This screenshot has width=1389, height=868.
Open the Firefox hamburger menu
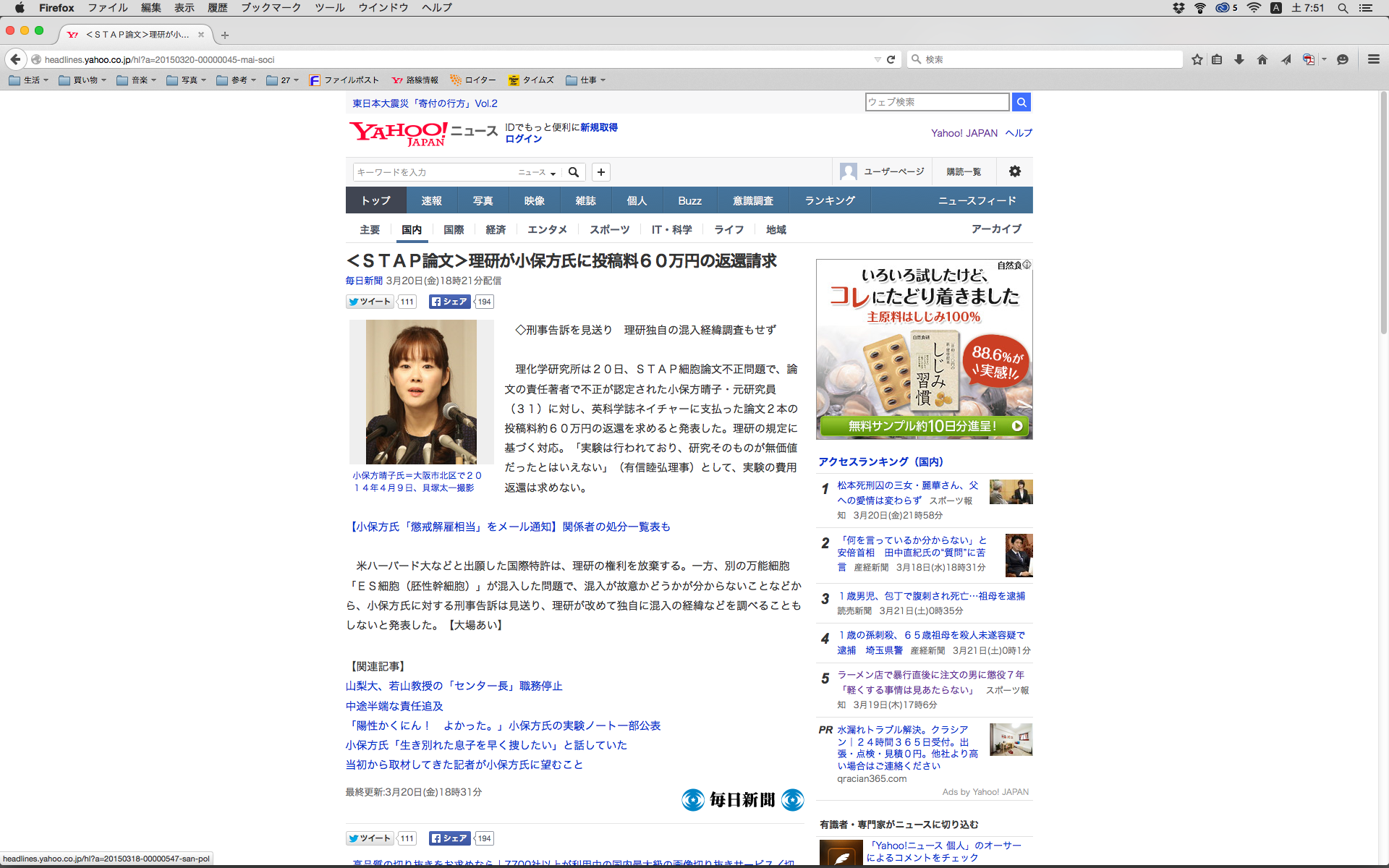point(1373,59)
